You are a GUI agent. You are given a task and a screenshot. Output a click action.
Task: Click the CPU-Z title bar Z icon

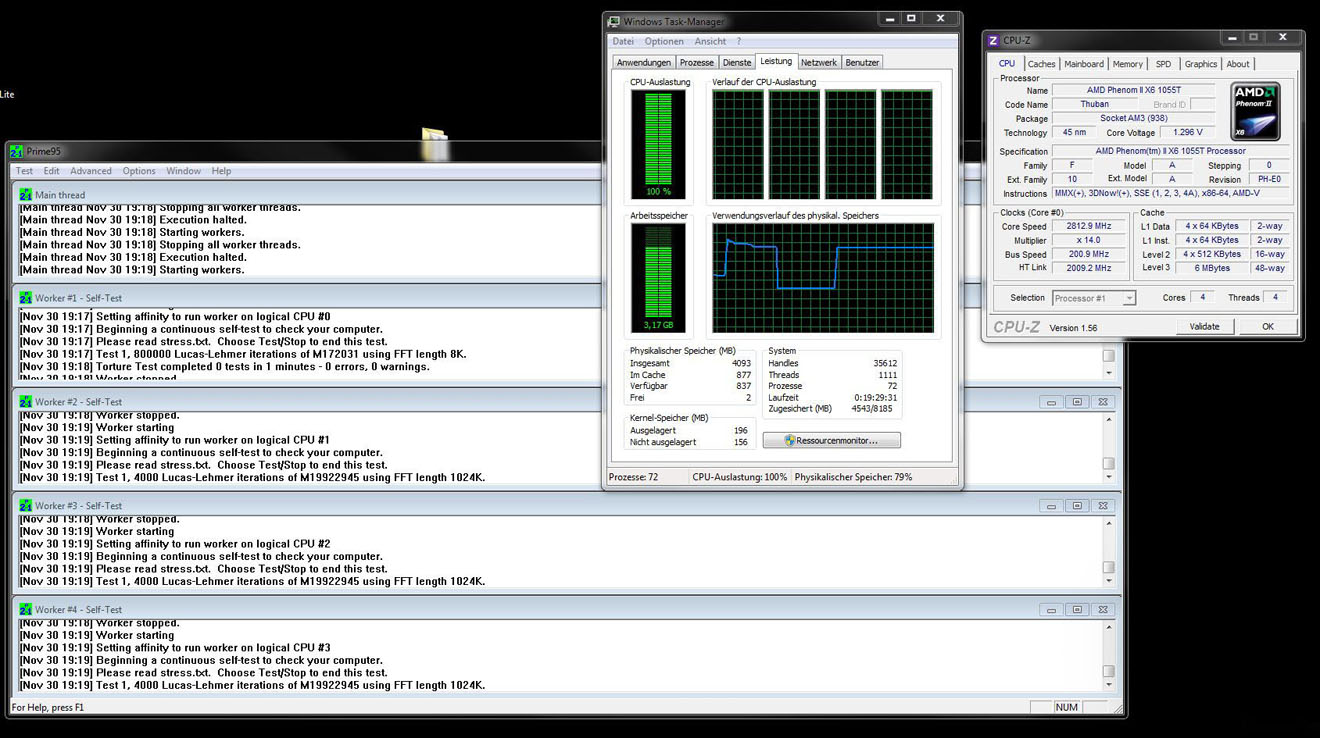pos(993,41)
